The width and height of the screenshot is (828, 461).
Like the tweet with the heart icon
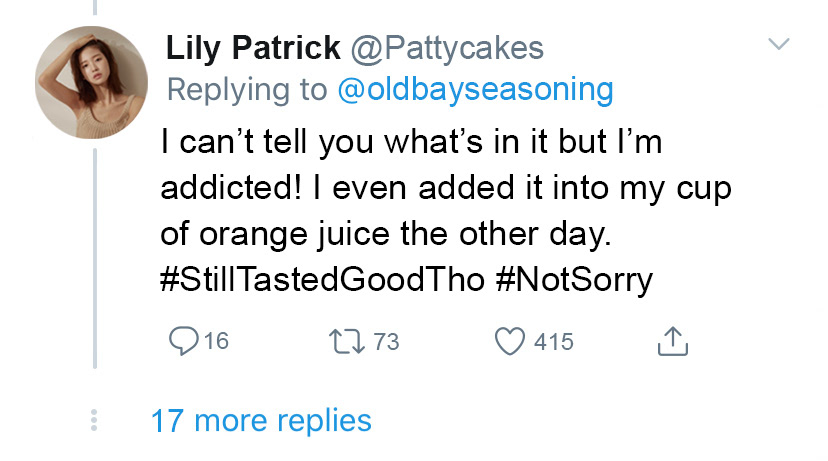pyautogui.click(x=510, y=341)
